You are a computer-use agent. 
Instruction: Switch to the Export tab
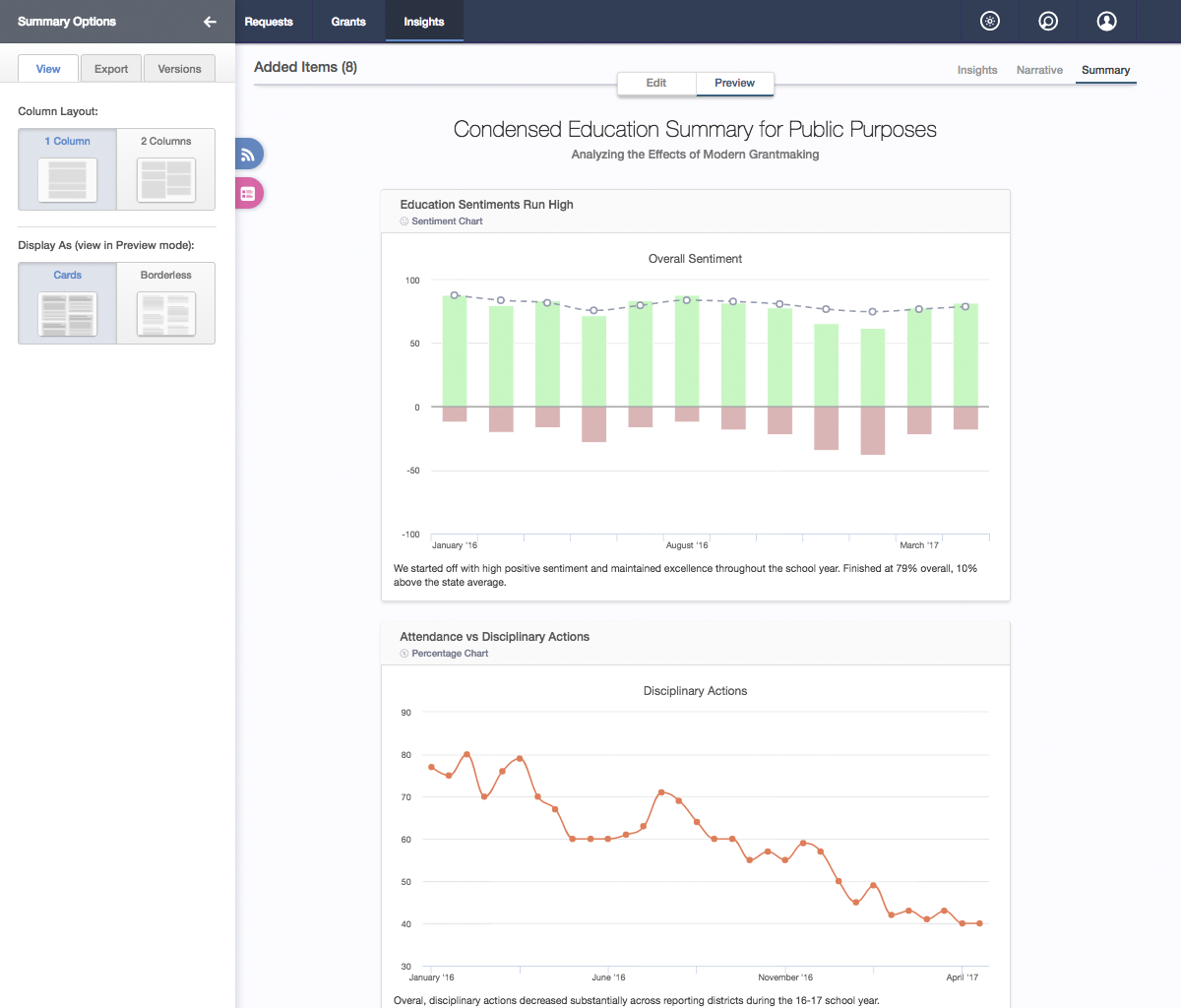coord(111,69)
